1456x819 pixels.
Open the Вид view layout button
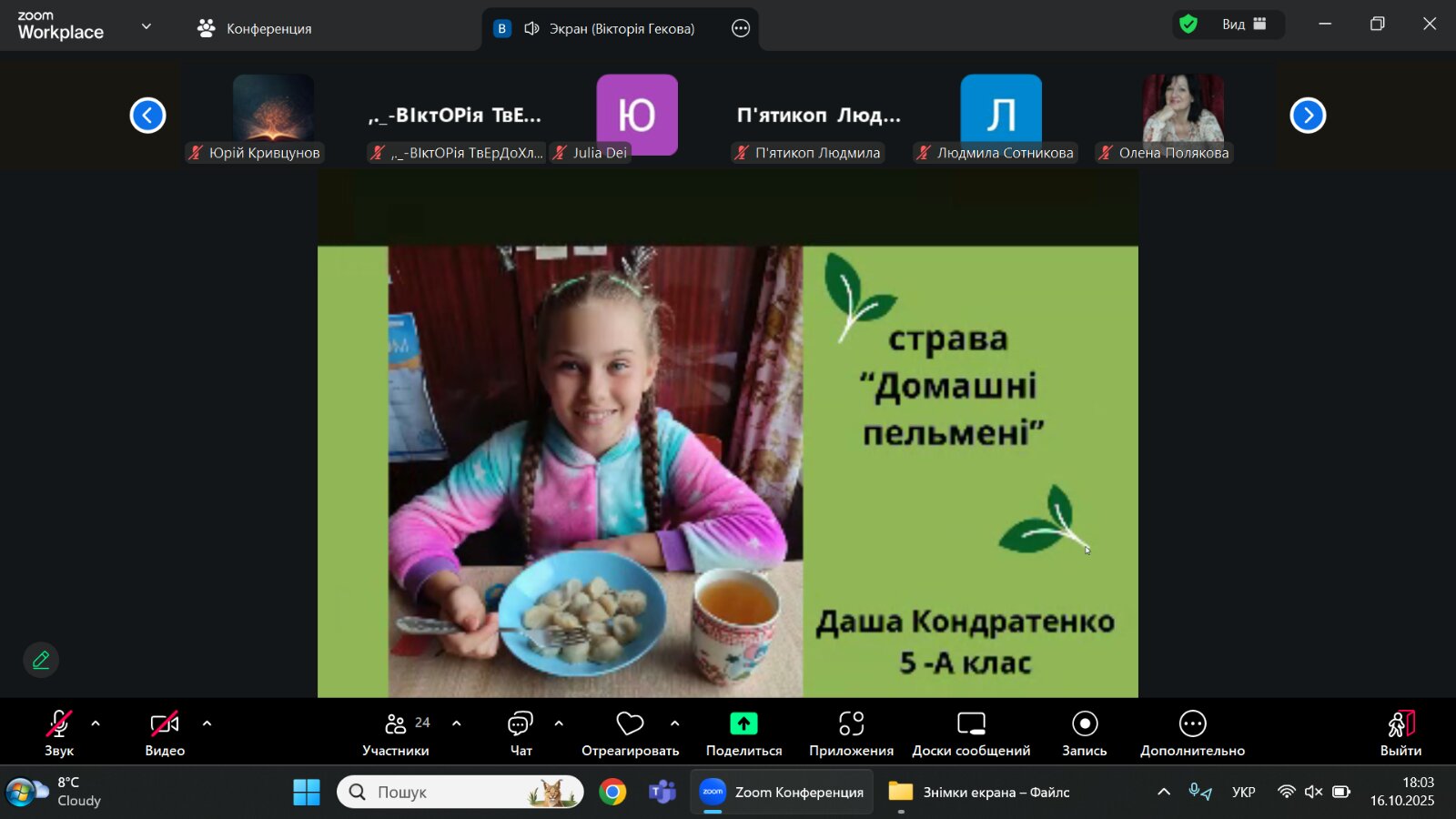(x=1243, y=25)
